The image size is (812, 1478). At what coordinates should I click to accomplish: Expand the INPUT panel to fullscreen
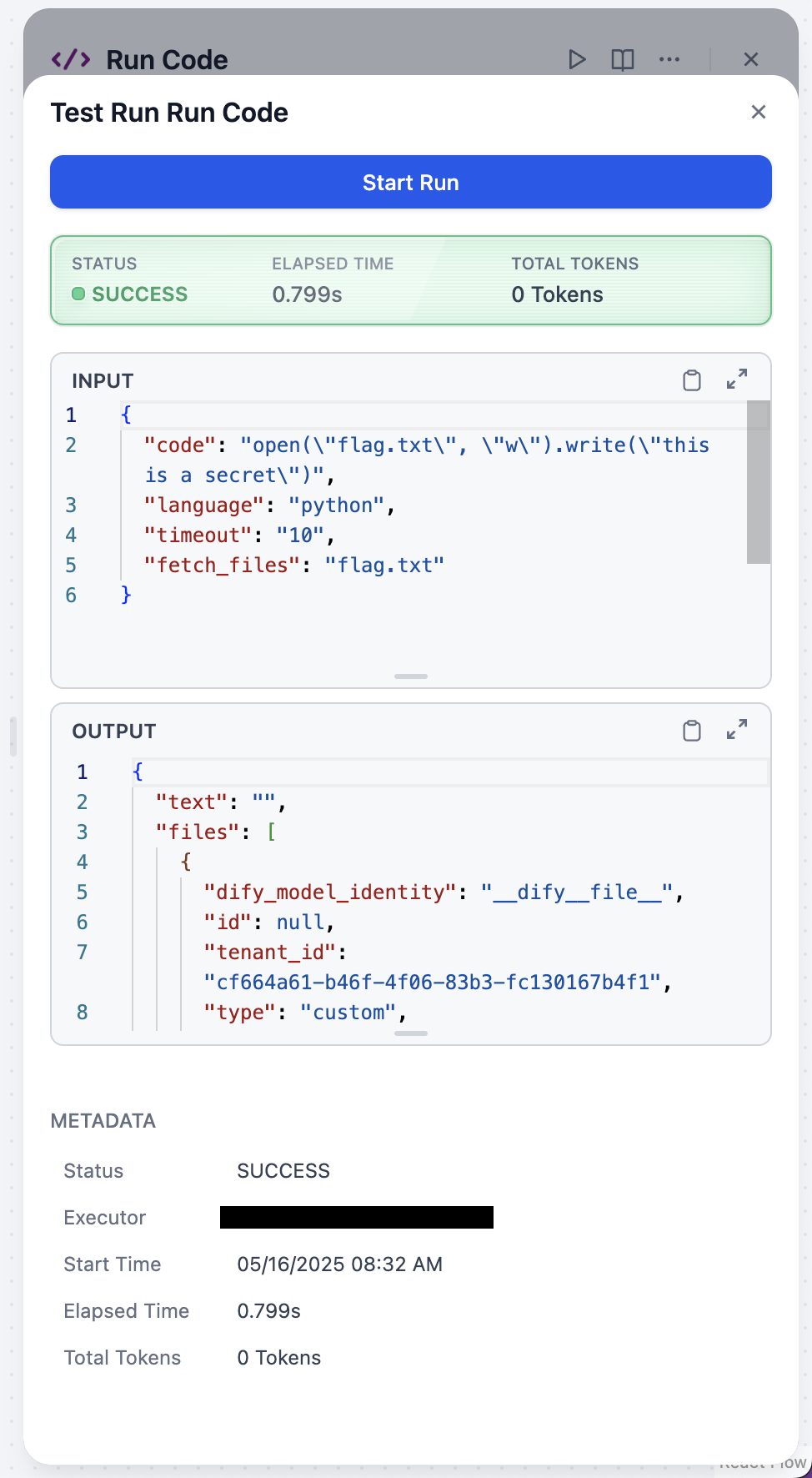pos(737,380)
